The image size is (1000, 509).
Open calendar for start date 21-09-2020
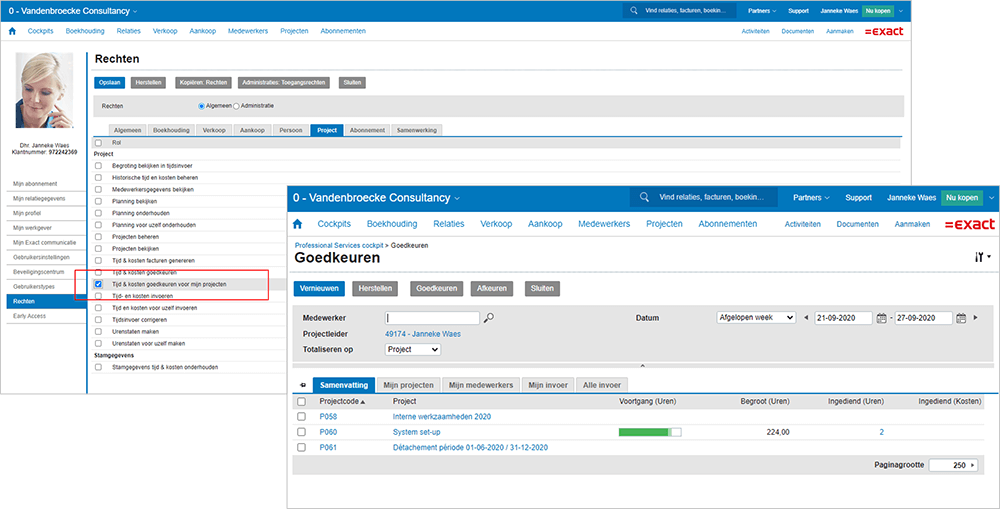coord(881,318)
